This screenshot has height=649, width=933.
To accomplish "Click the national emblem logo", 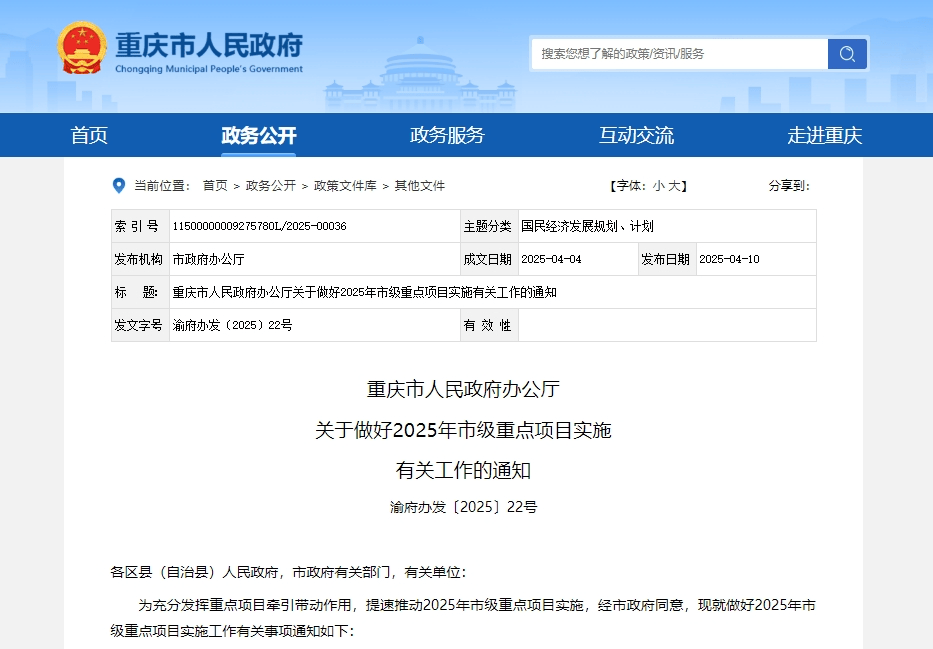I will pos(82,48).
